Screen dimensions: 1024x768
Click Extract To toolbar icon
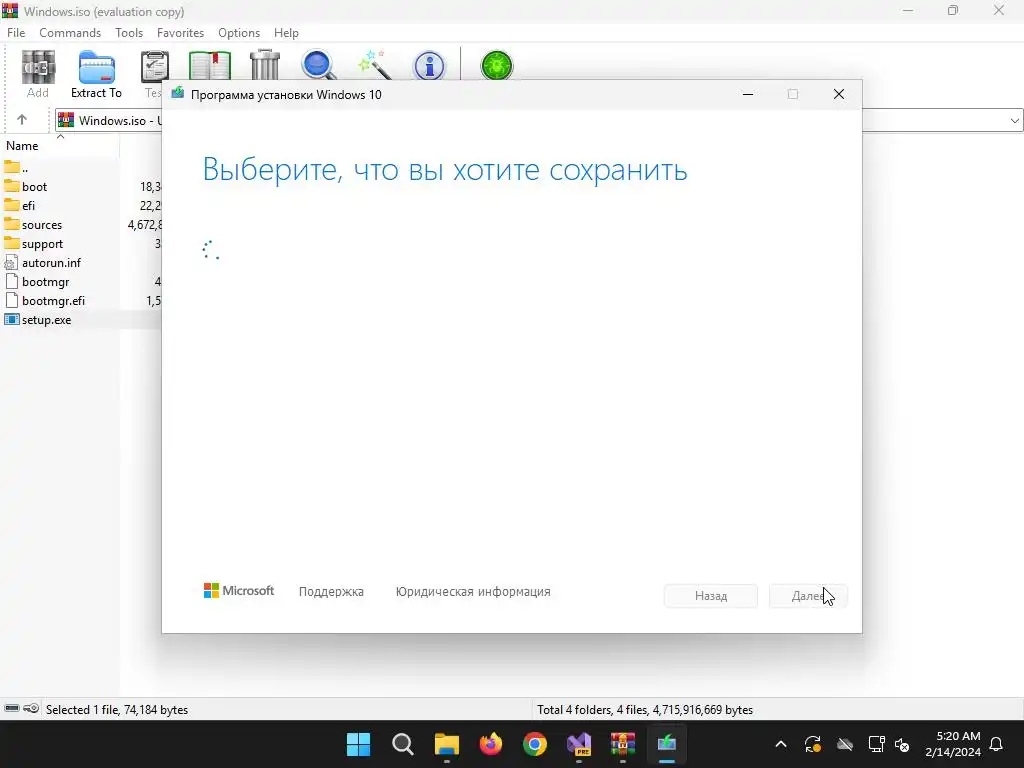pyautogui.click(x=96, y=73)
